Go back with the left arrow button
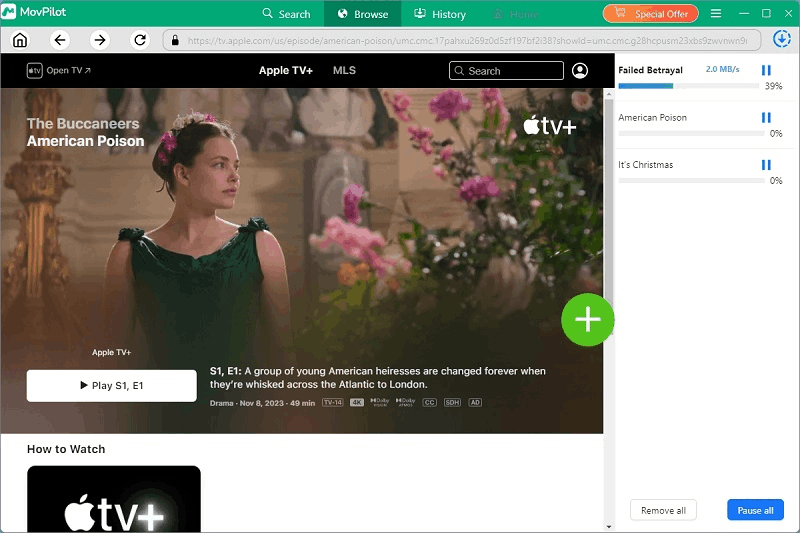Viewport: 800px width, 533px height. point(60,40)
